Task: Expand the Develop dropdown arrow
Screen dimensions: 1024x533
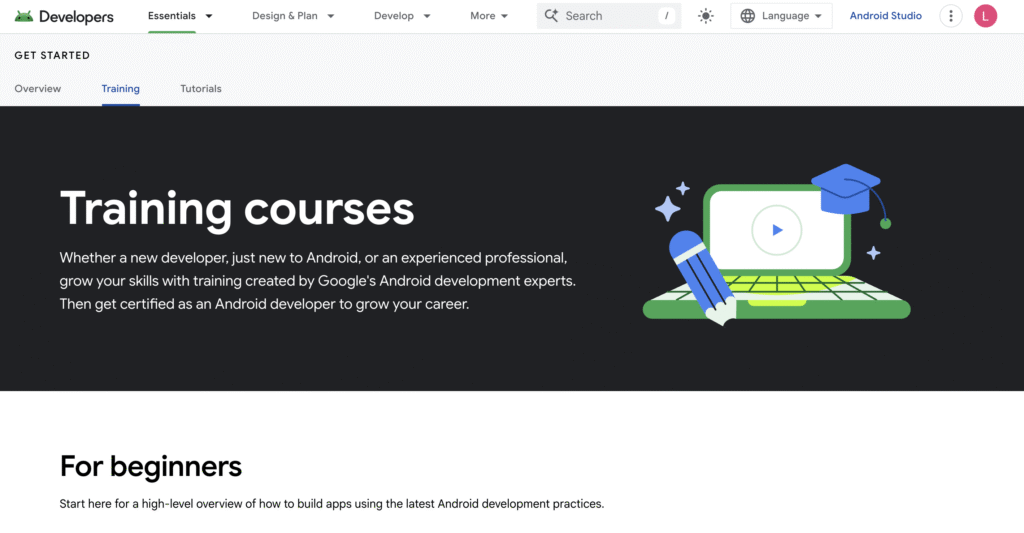Action: (426, 16)
